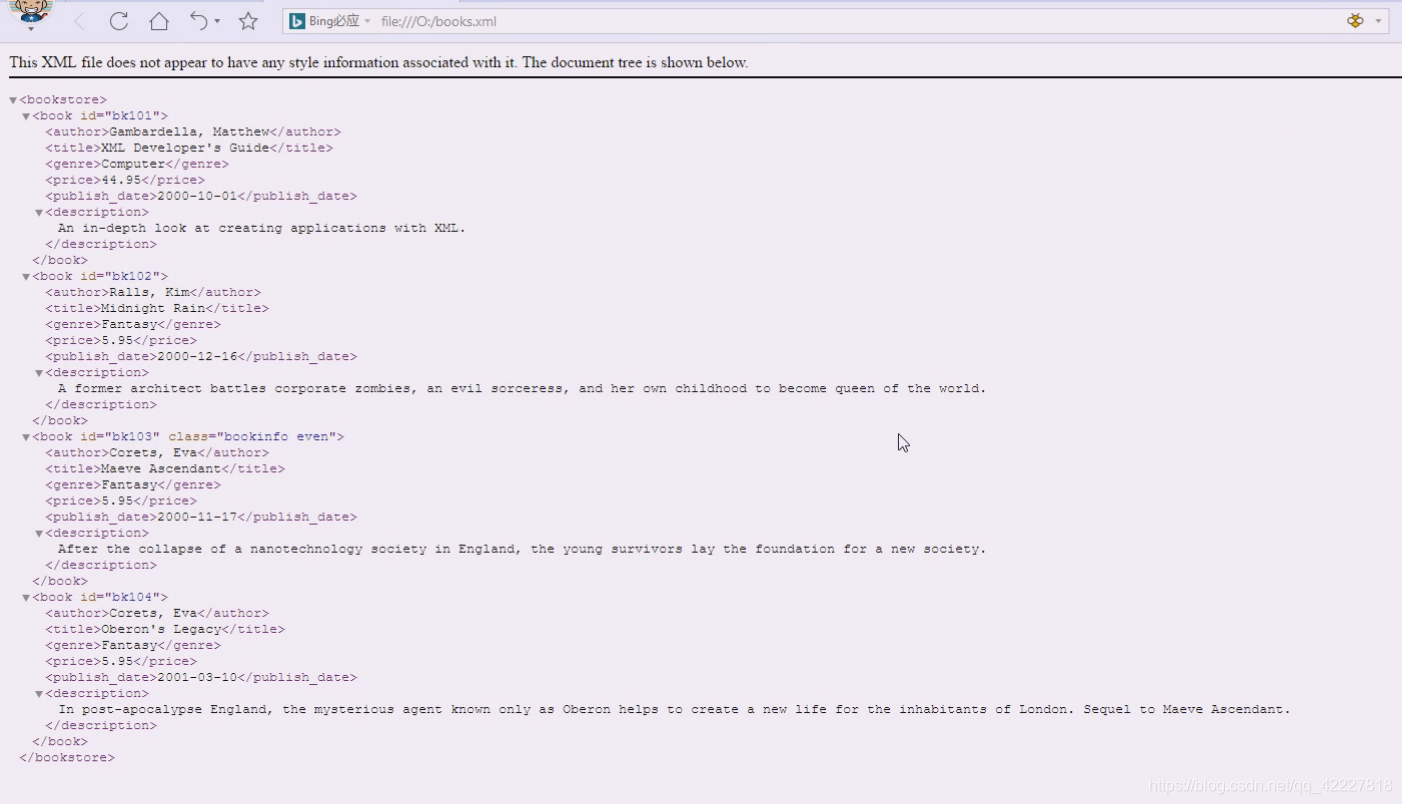
Task: Collapse the description node of bk102
Action: point(40,373)
